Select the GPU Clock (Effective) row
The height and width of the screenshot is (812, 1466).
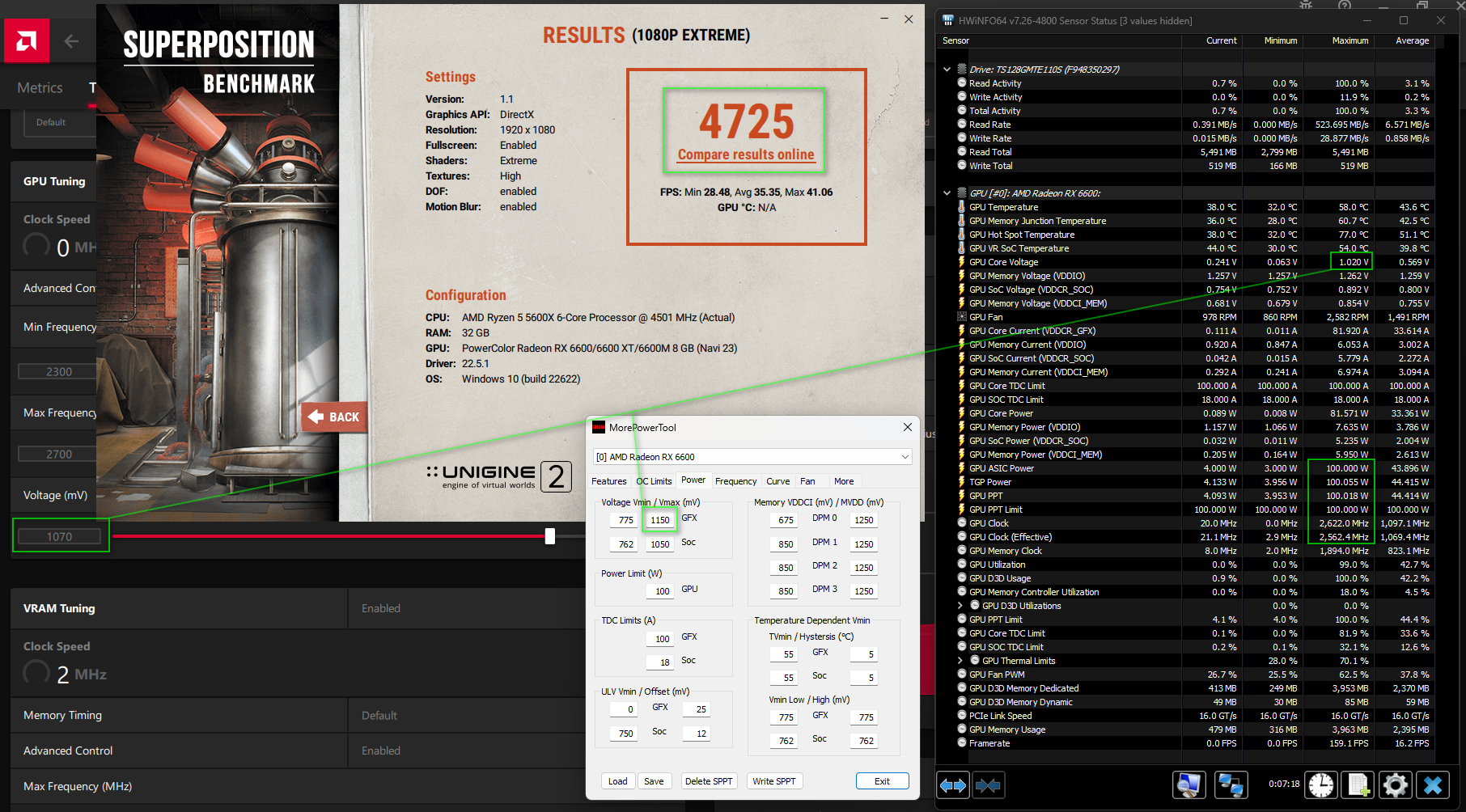(1194, 537)
